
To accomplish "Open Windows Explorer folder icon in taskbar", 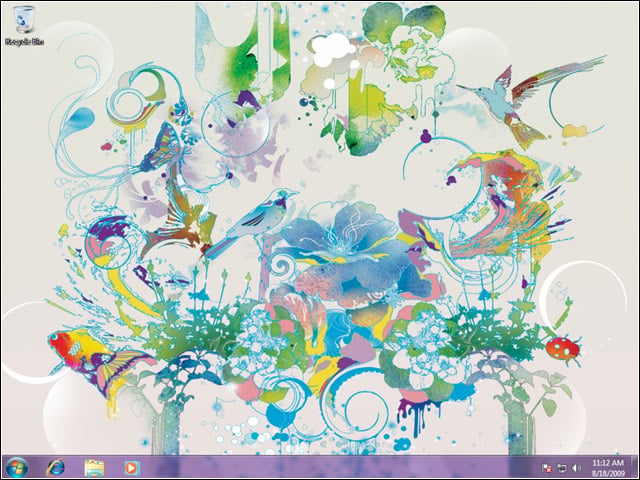I will coord(94,467).
